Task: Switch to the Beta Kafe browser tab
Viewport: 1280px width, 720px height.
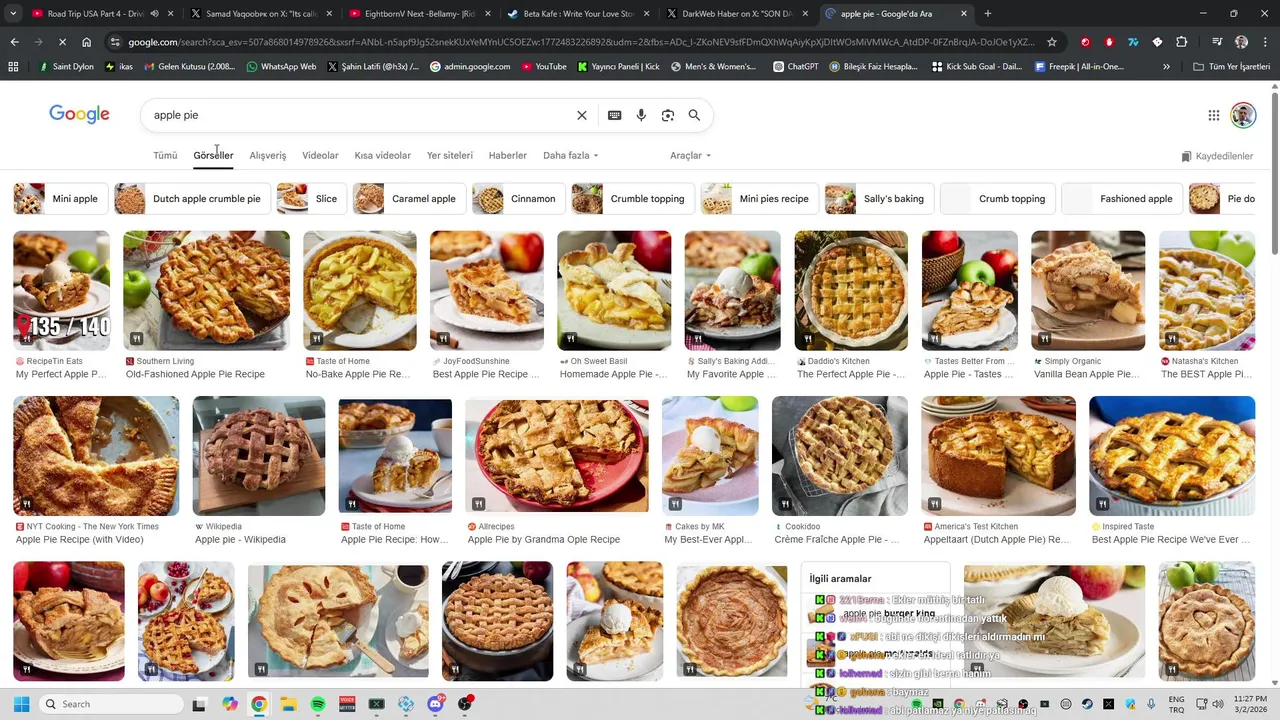Action: 579,14
